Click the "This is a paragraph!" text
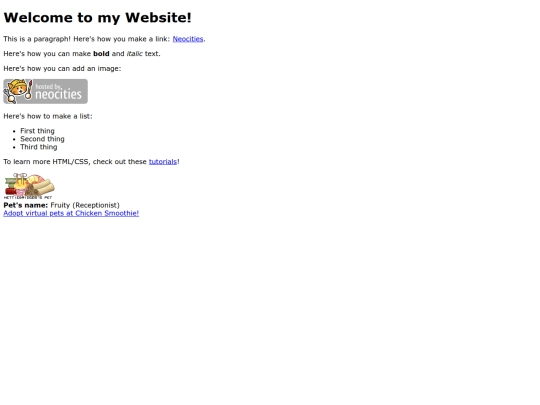Screen dimensions: 540x405 [x=37, y=39]
